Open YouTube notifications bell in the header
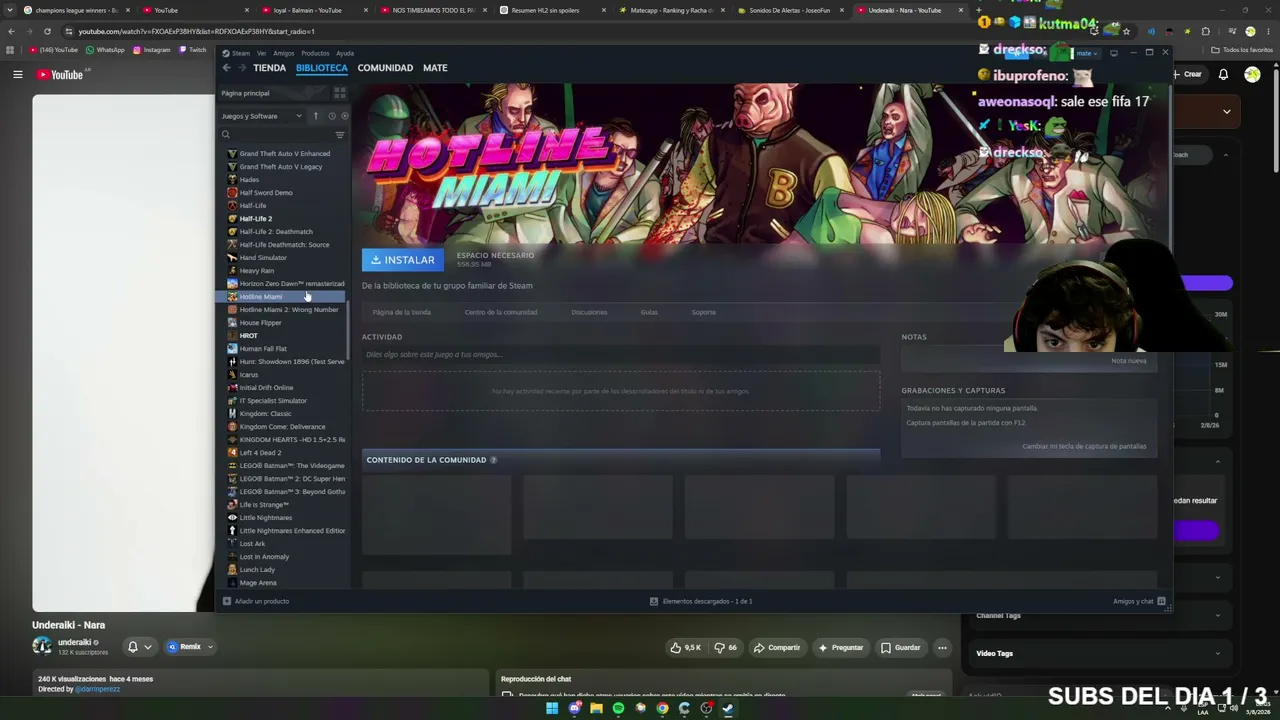The width and height of the screenshot is (1280, 720). coord(1223,74)
